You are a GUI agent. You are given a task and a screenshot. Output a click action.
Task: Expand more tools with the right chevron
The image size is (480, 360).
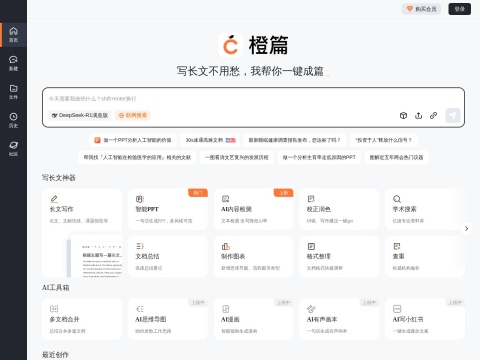466,228
